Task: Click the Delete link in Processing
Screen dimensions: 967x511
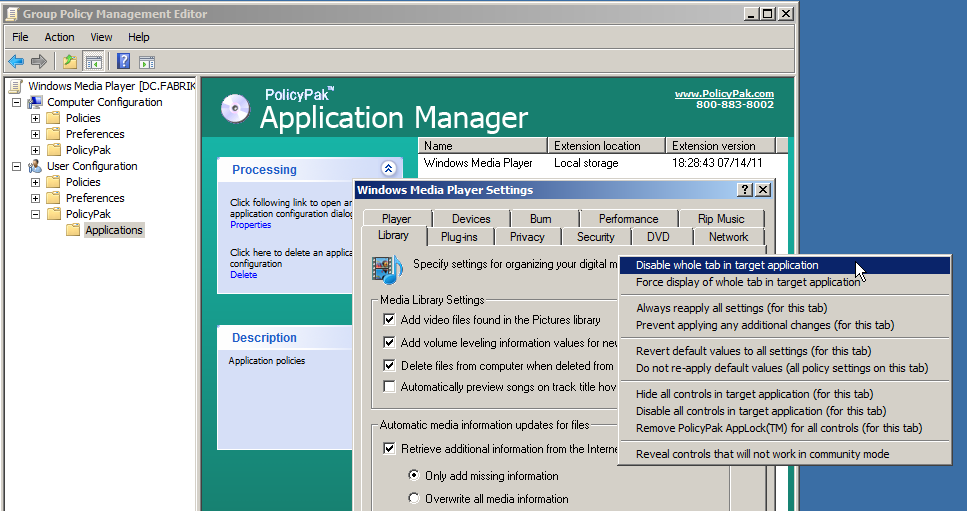Action: tap(244, 275)
